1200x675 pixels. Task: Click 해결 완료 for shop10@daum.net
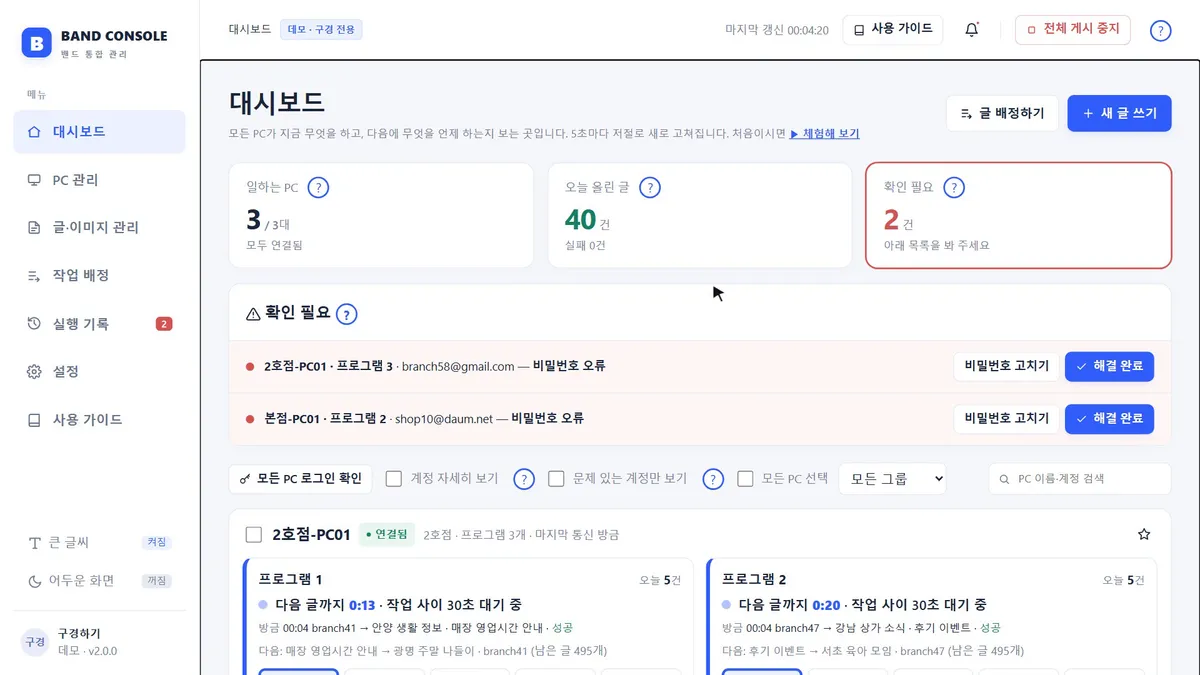click(x=1109, y=418)
